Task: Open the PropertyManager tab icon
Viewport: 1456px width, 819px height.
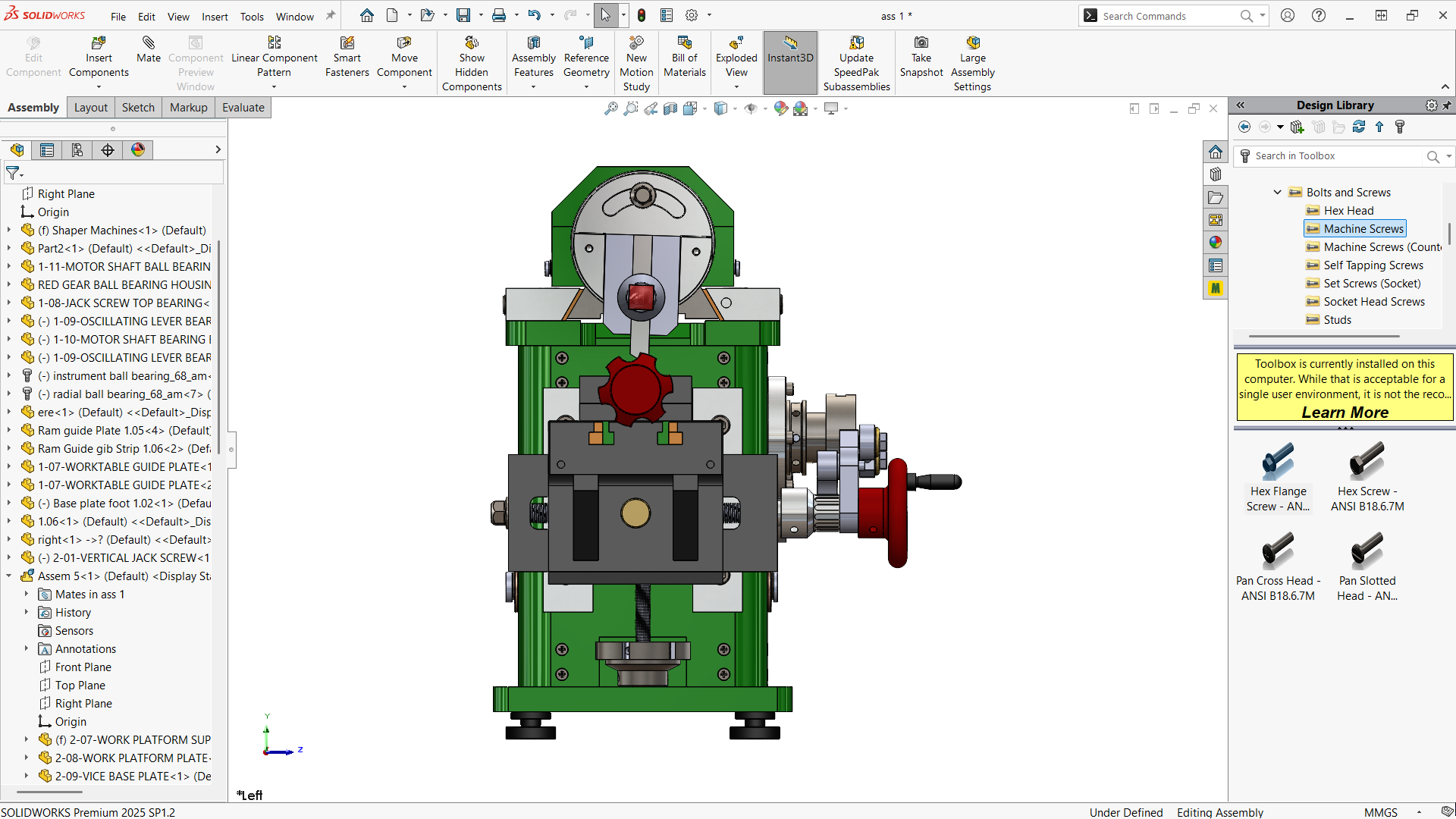Action: click(47, 150)
